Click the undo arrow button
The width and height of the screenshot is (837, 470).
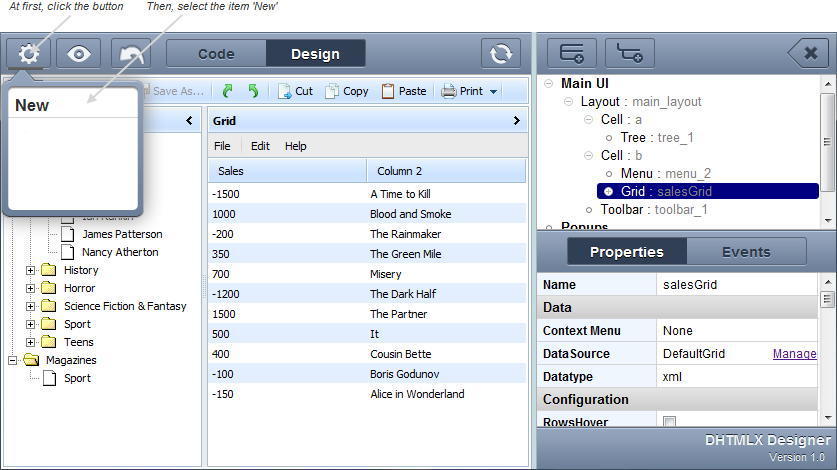coord(131,53)
